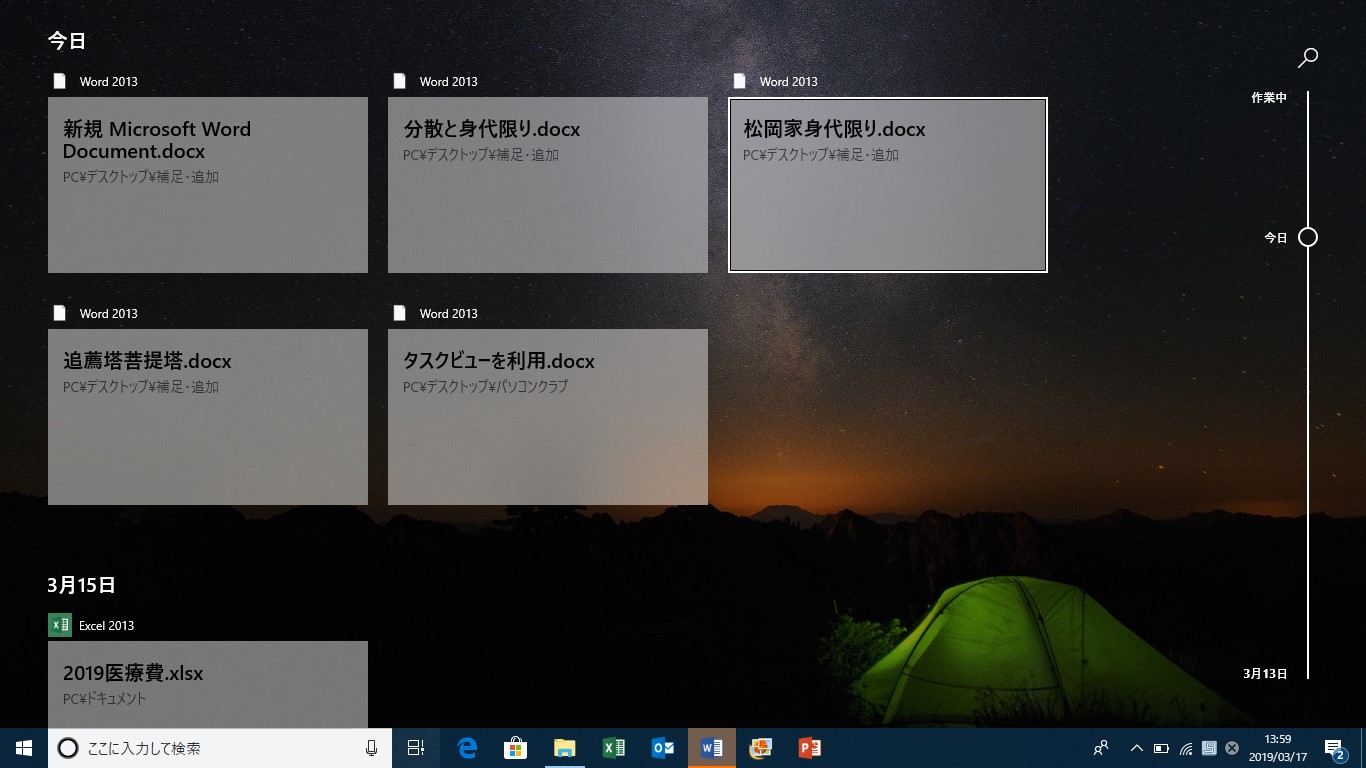The height and width of the screenshot is (768, 1366).
Task: Click the Excel 2013 icon above 2019医療費.xlsx
Action: pos(60,625)
